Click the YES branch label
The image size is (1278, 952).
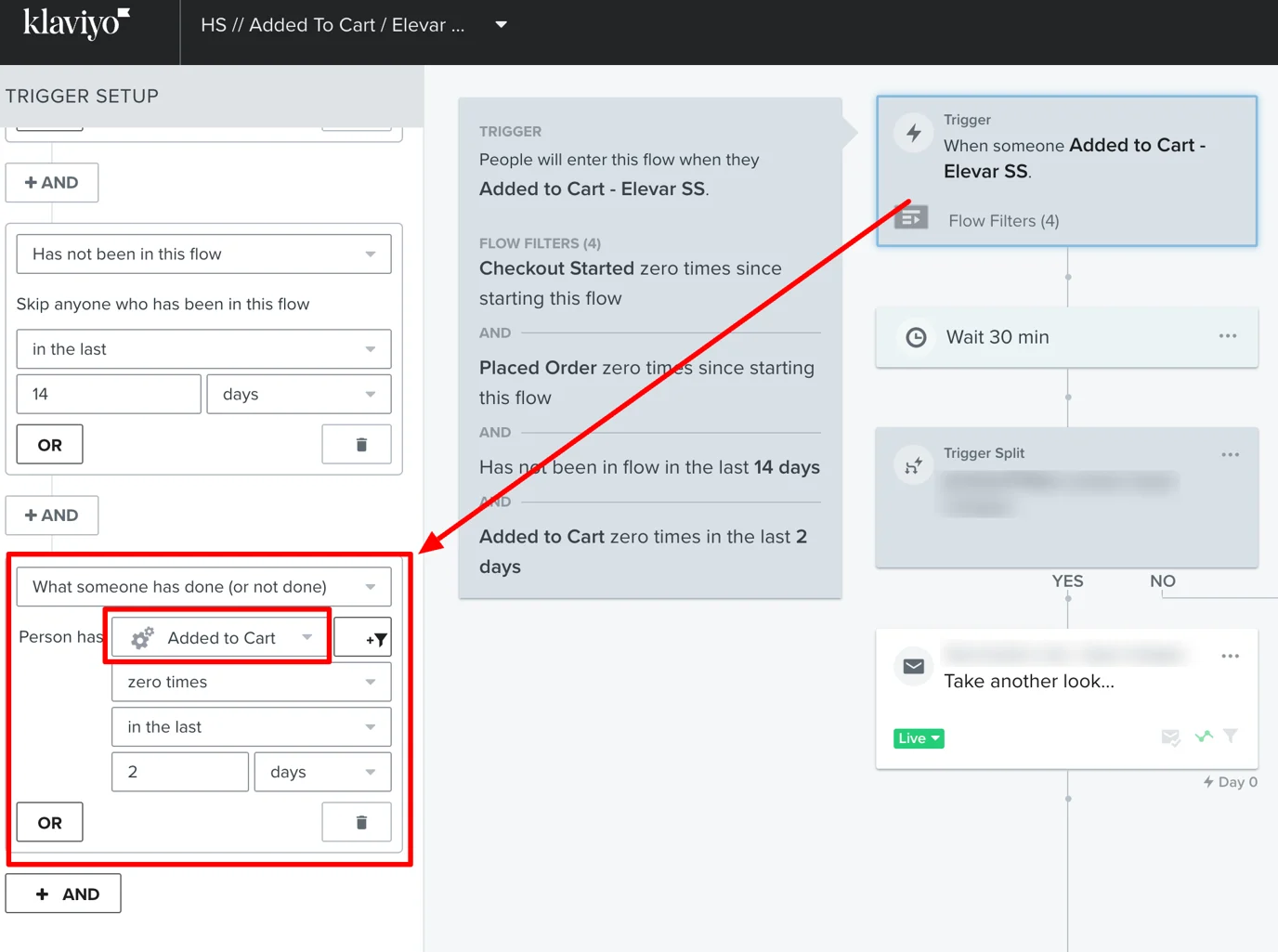(x=1067, y=581)
